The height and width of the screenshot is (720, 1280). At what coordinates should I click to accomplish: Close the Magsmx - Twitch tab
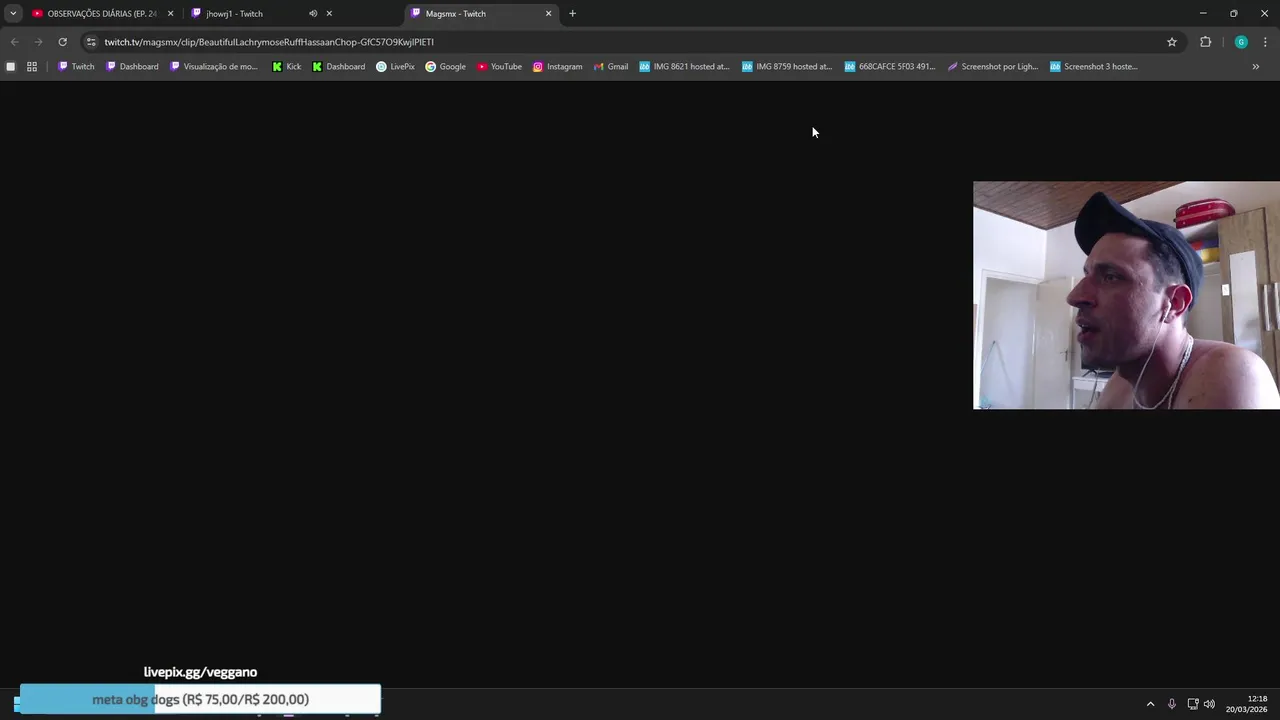(x=548, y=13)
